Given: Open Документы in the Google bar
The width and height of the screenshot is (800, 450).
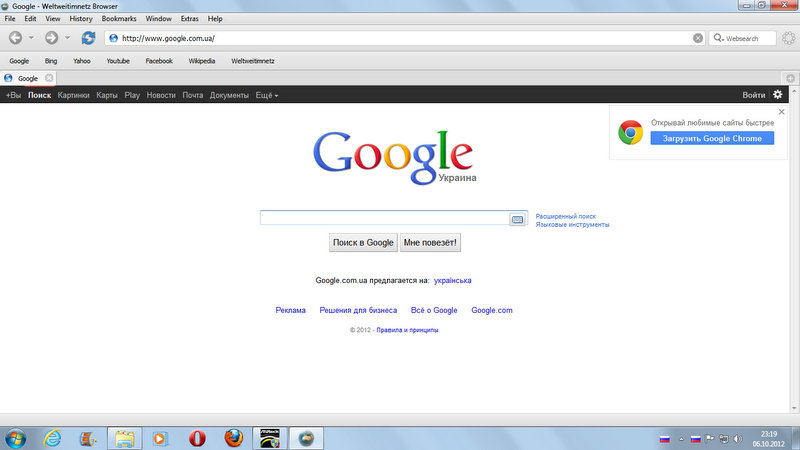Looking at the screenshot, I should click(x=229, y=95).
